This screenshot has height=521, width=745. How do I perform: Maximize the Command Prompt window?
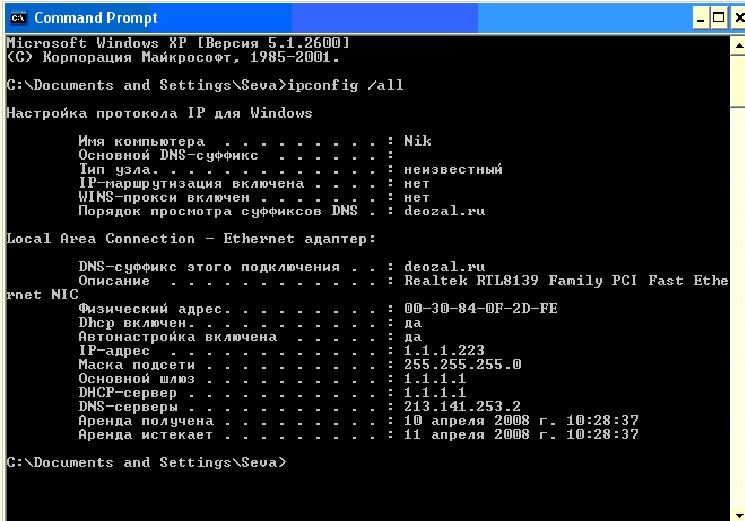718,18
